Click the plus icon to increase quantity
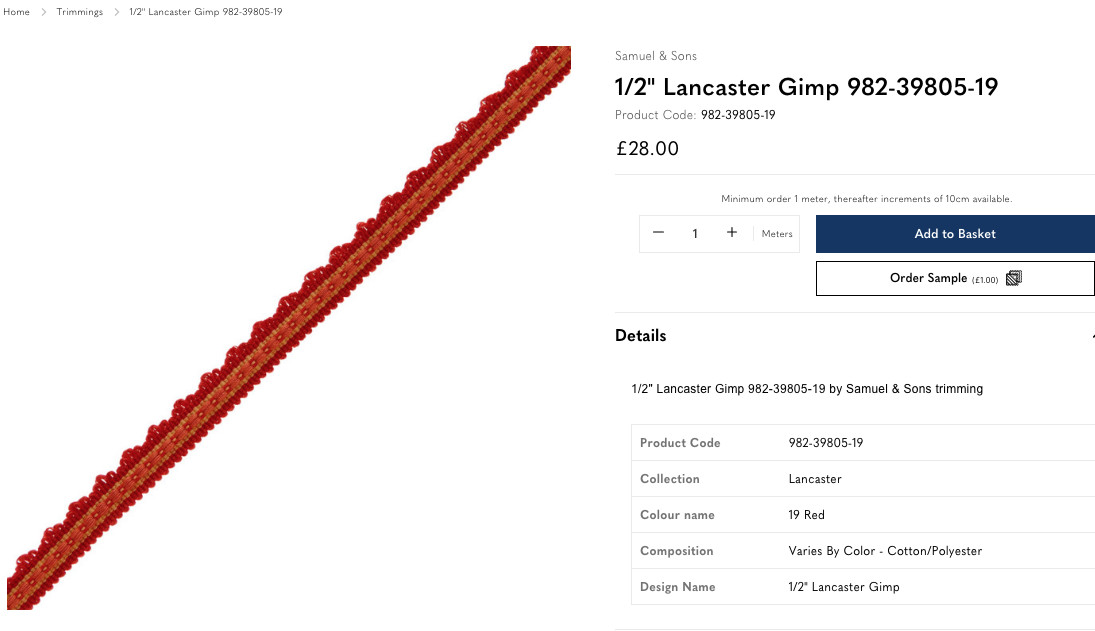 tap(731, 232)
